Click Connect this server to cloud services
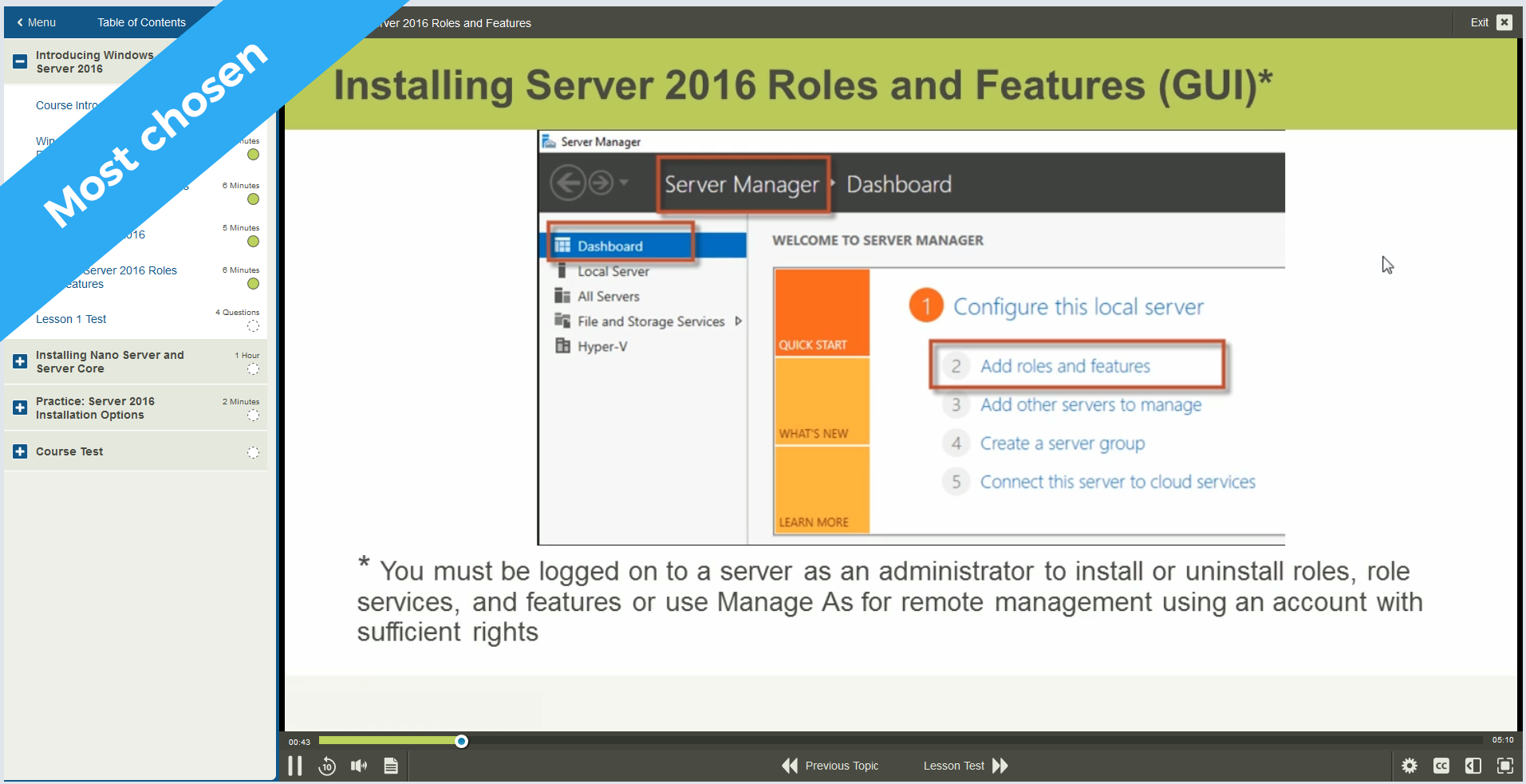Viewport: 1526px width, 784px height. [x=1118, y=482]
